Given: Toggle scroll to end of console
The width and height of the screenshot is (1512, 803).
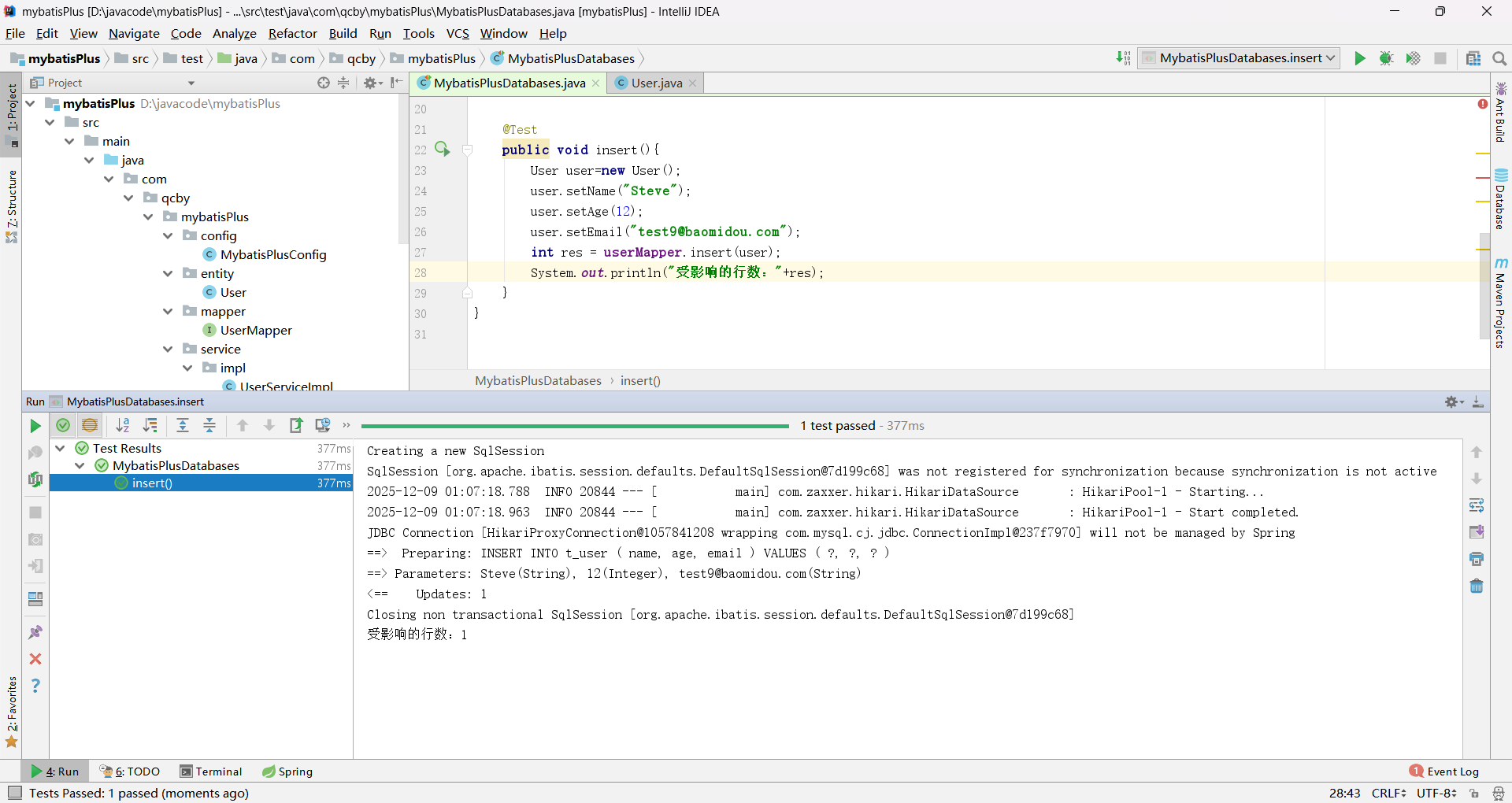Looking at the screenshot, I should click(x=1477, y=532).
